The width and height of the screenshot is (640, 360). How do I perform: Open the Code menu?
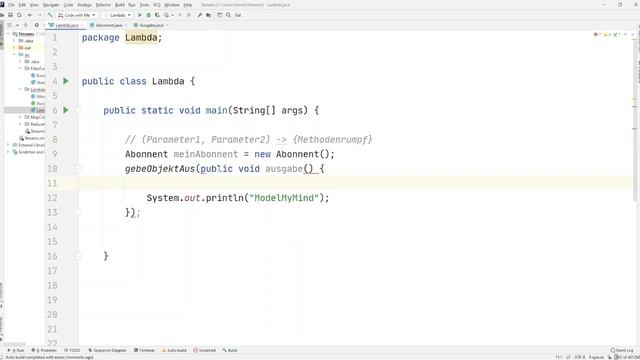pos(69,5)
